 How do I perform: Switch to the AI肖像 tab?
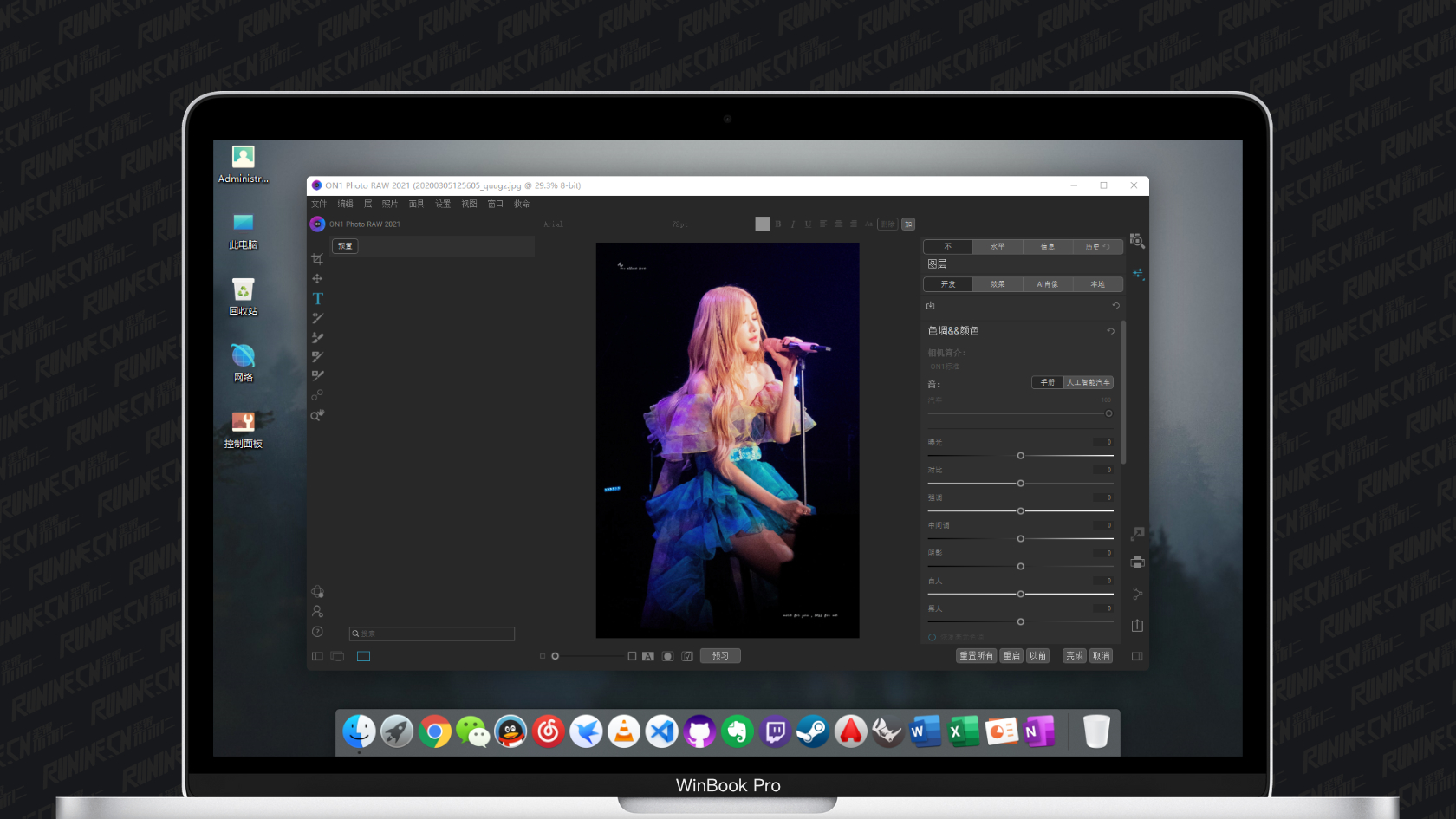pos(1047,284)
